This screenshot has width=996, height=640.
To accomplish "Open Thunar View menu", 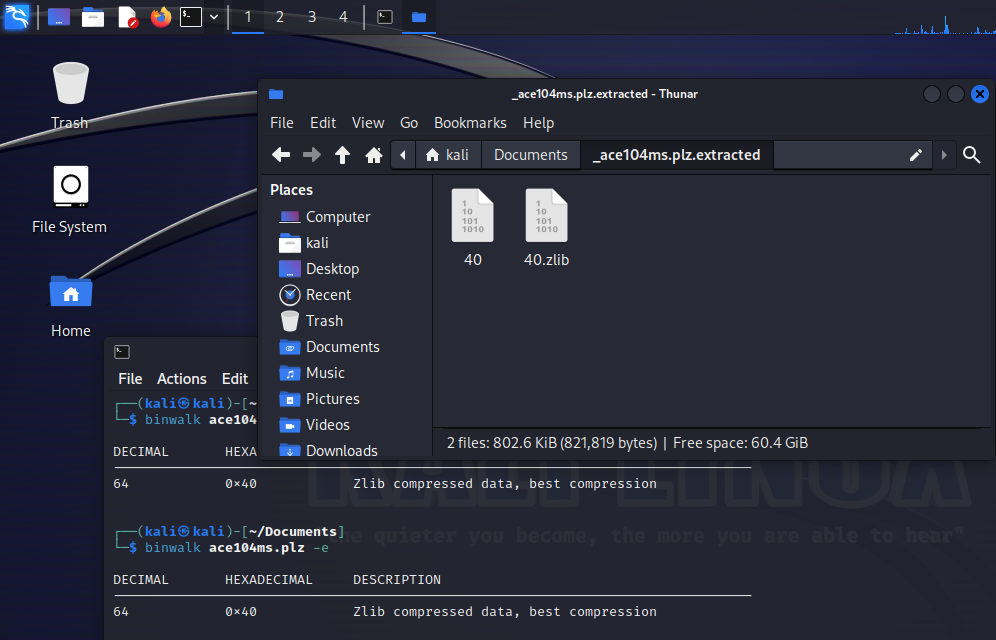I will click(x=368, y=123).
